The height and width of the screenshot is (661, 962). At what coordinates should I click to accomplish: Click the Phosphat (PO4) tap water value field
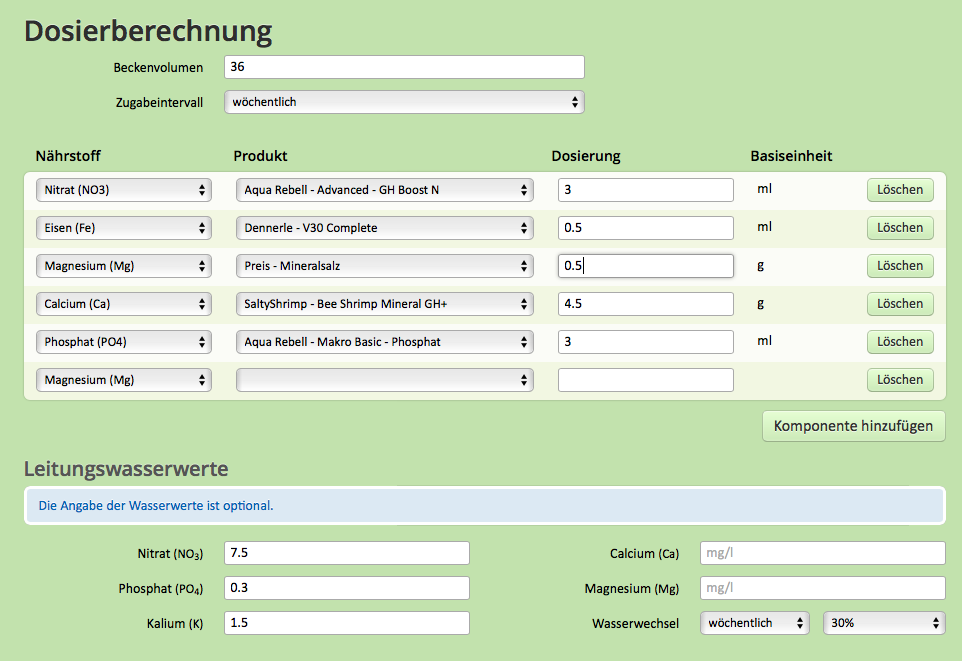coord(347,588)
